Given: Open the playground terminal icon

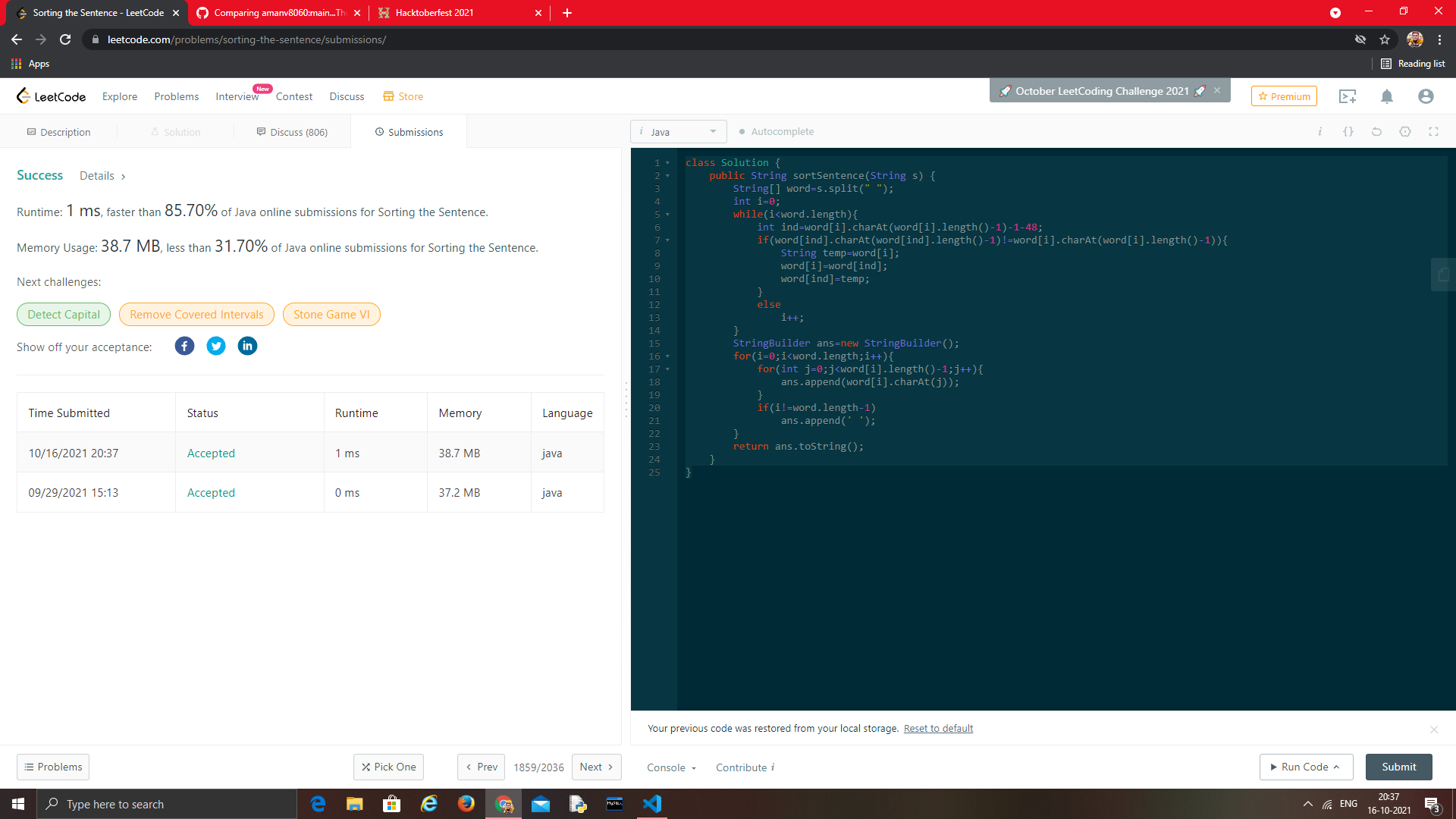Looking at the screenshot, I should pos(1348,96).
